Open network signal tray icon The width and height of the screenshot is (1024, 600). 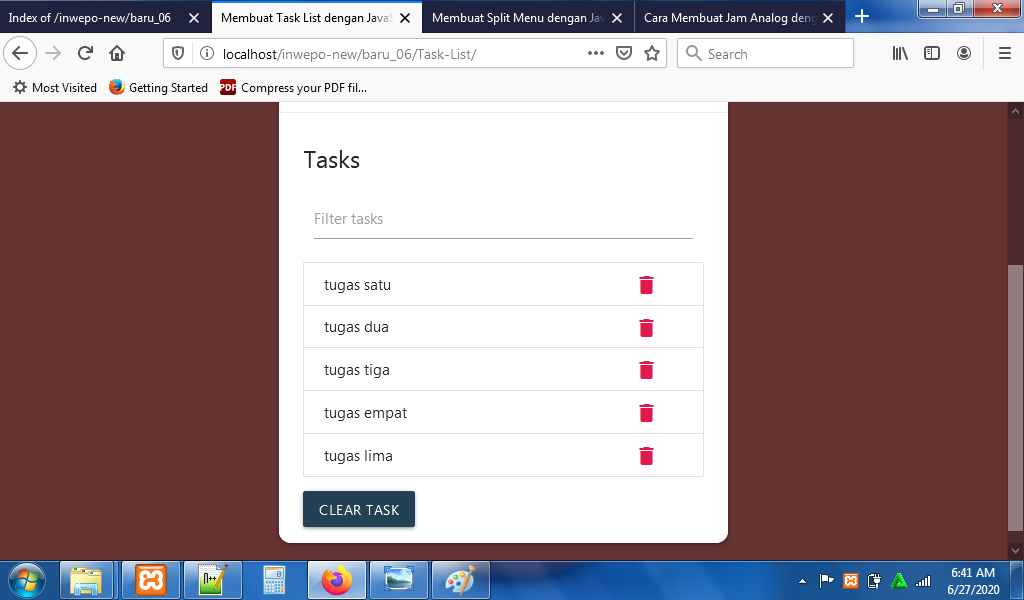(x=923, y=580)
